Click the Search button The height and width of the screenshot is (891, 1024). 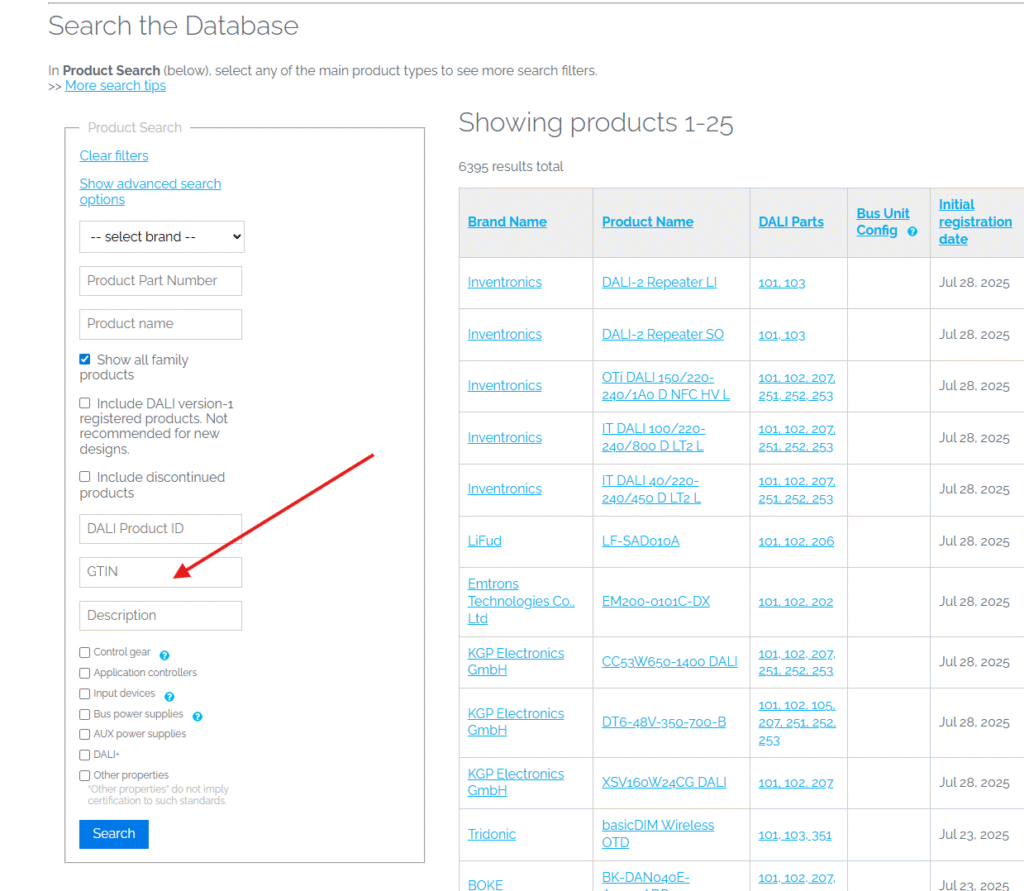[114, 834]
